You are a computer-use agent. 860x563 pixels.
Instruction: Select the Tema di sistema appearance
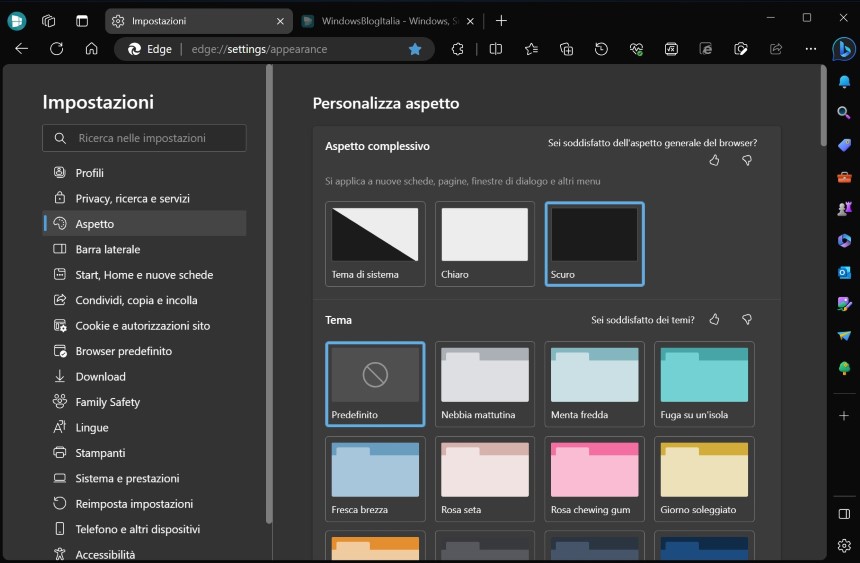pyautogui.click(x=375, y=244)
